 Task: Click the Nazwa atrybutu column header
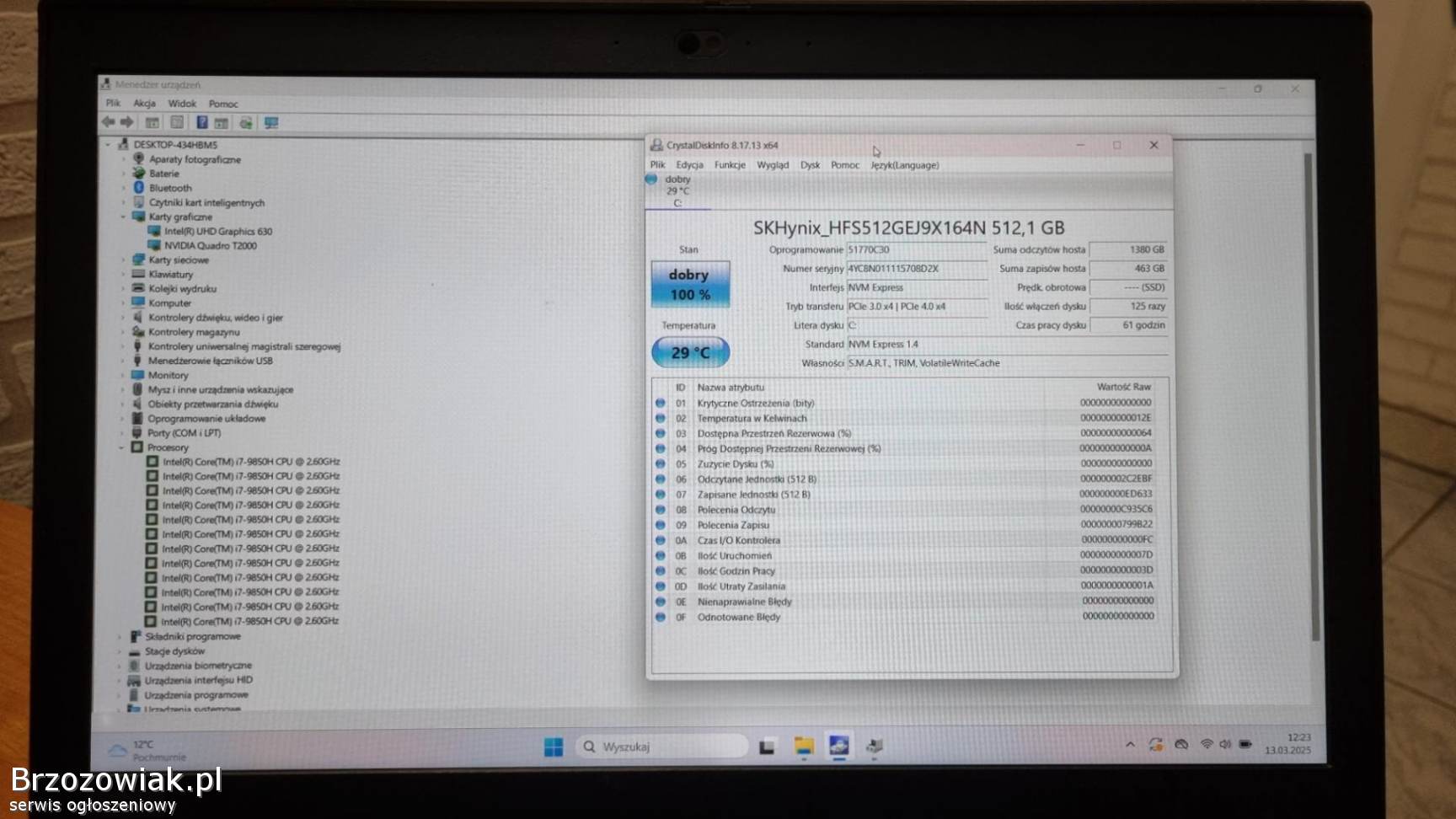[x=731, y=388]
